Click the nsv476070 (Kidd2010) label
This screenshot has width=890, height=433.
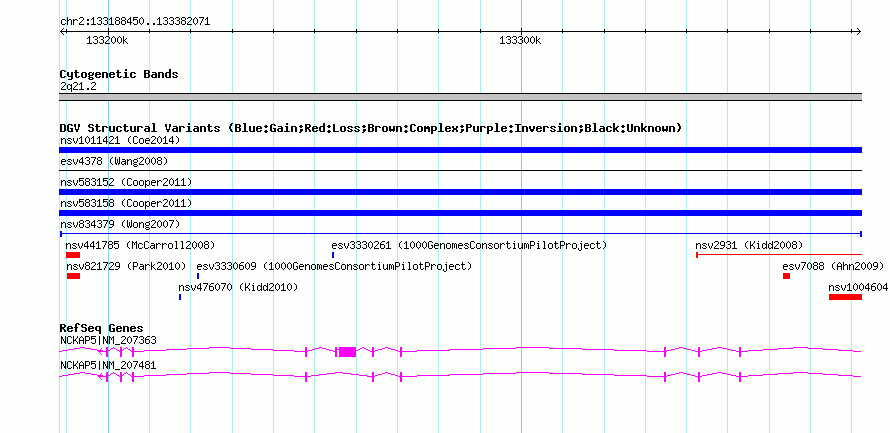click(x=238, y=287)
